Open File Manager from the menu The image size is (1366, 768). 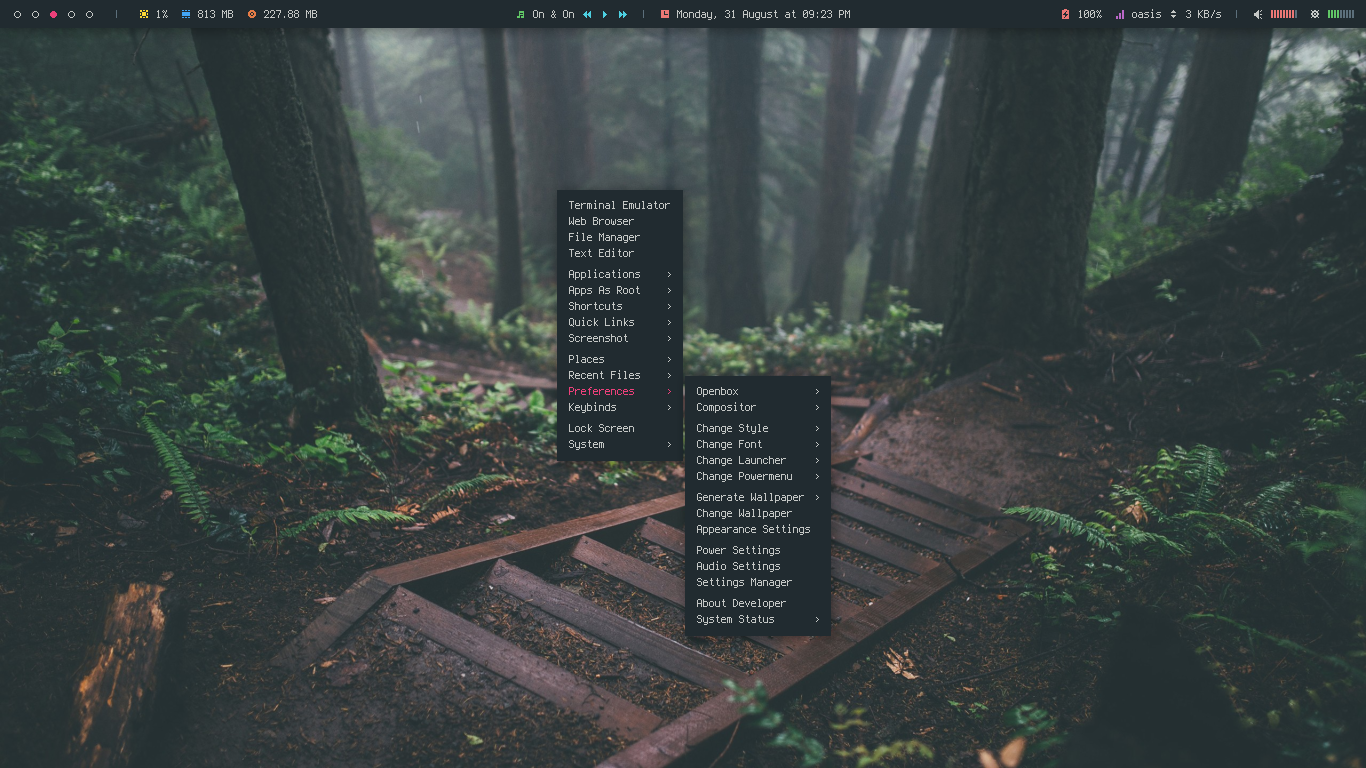click(x=620, y=237)
